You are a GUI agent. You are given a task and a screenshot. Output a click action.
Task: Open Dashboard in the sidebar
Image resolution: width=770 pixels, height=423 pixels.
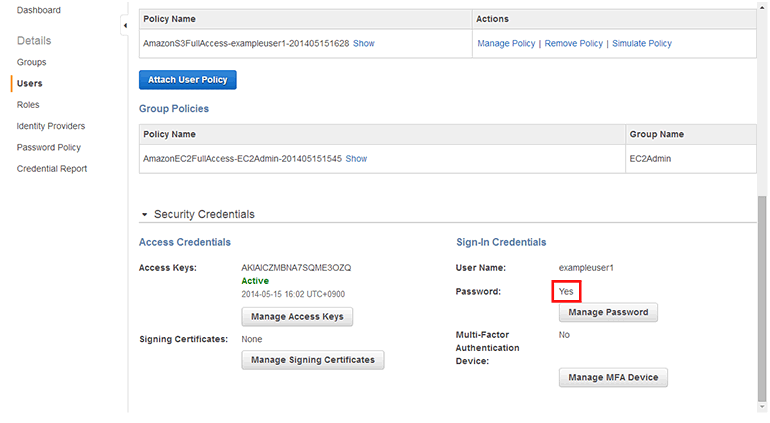38,10
